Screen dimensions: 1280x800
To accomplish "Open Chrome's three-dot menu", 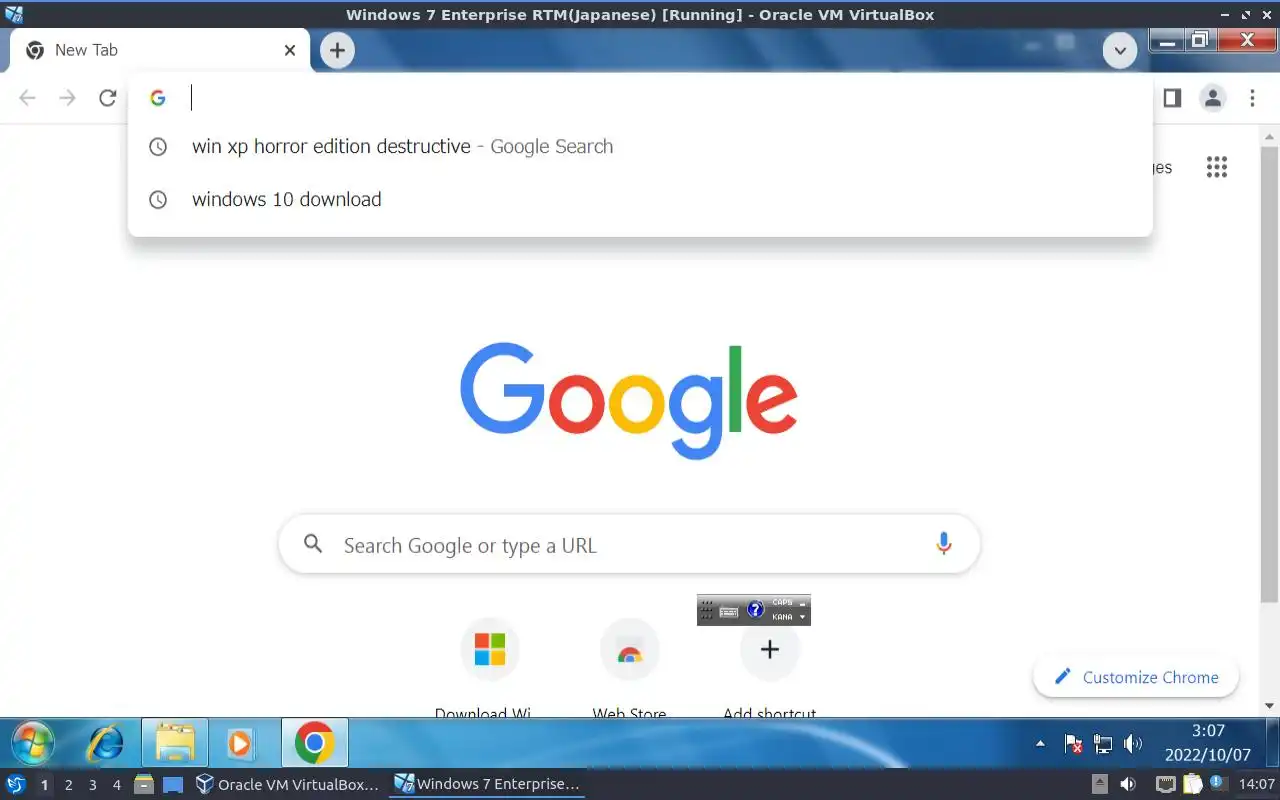I will [1252, 98].
